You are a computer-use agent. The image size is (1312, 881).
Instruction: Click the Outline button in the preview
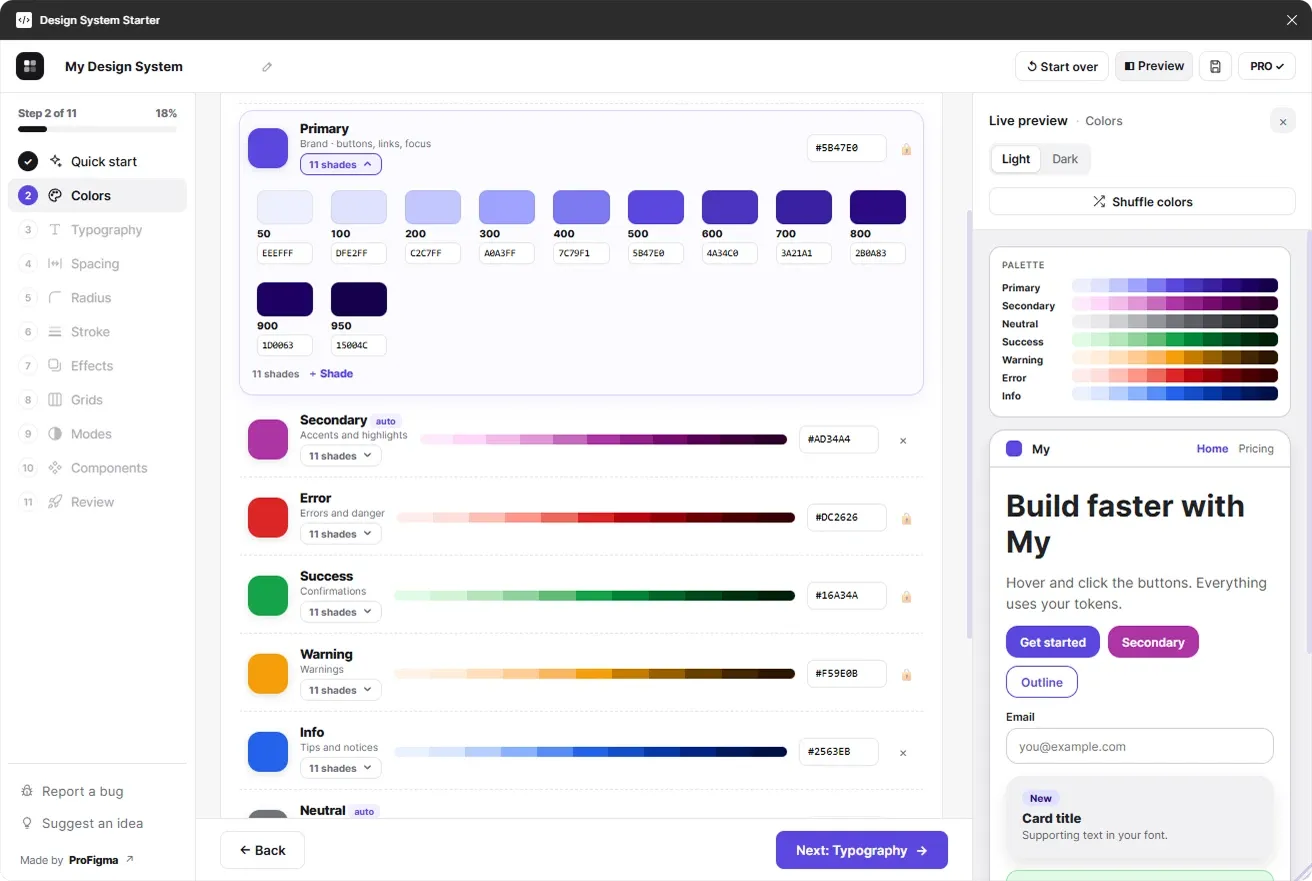click(1041, 682)
